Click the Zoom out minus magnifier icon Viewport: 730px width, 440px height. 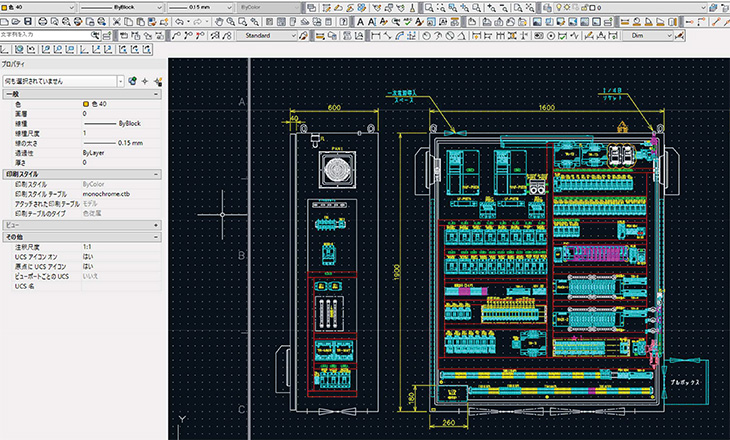(x=504, y=8)
